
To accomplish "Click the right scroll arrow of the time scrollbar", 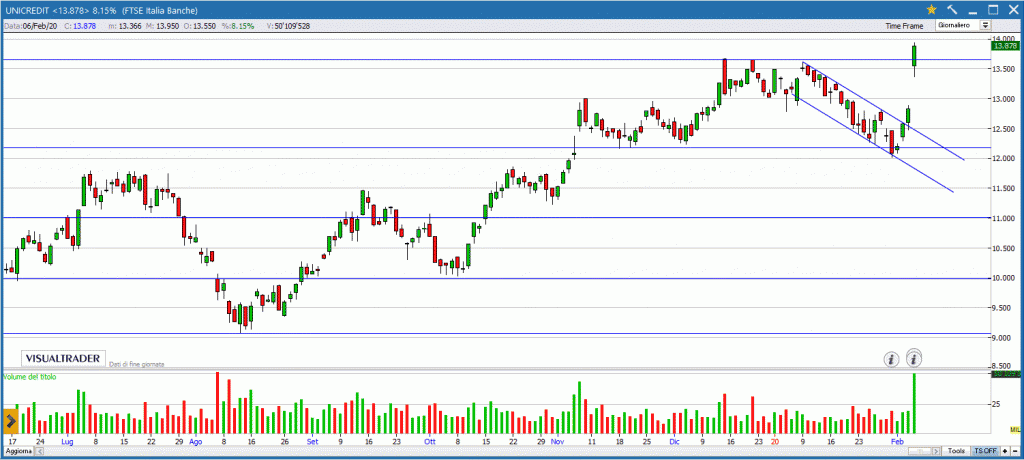I will point(936,452).
